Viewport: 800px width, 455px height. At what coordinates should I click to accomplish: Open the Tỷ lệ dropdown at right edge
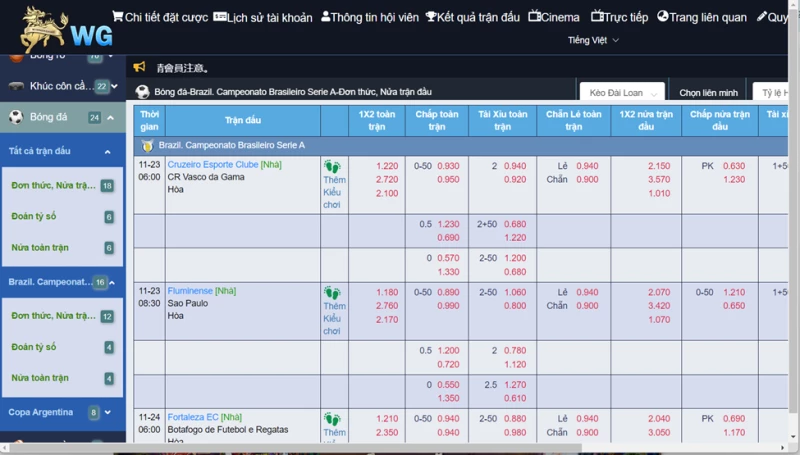point(771,92)
